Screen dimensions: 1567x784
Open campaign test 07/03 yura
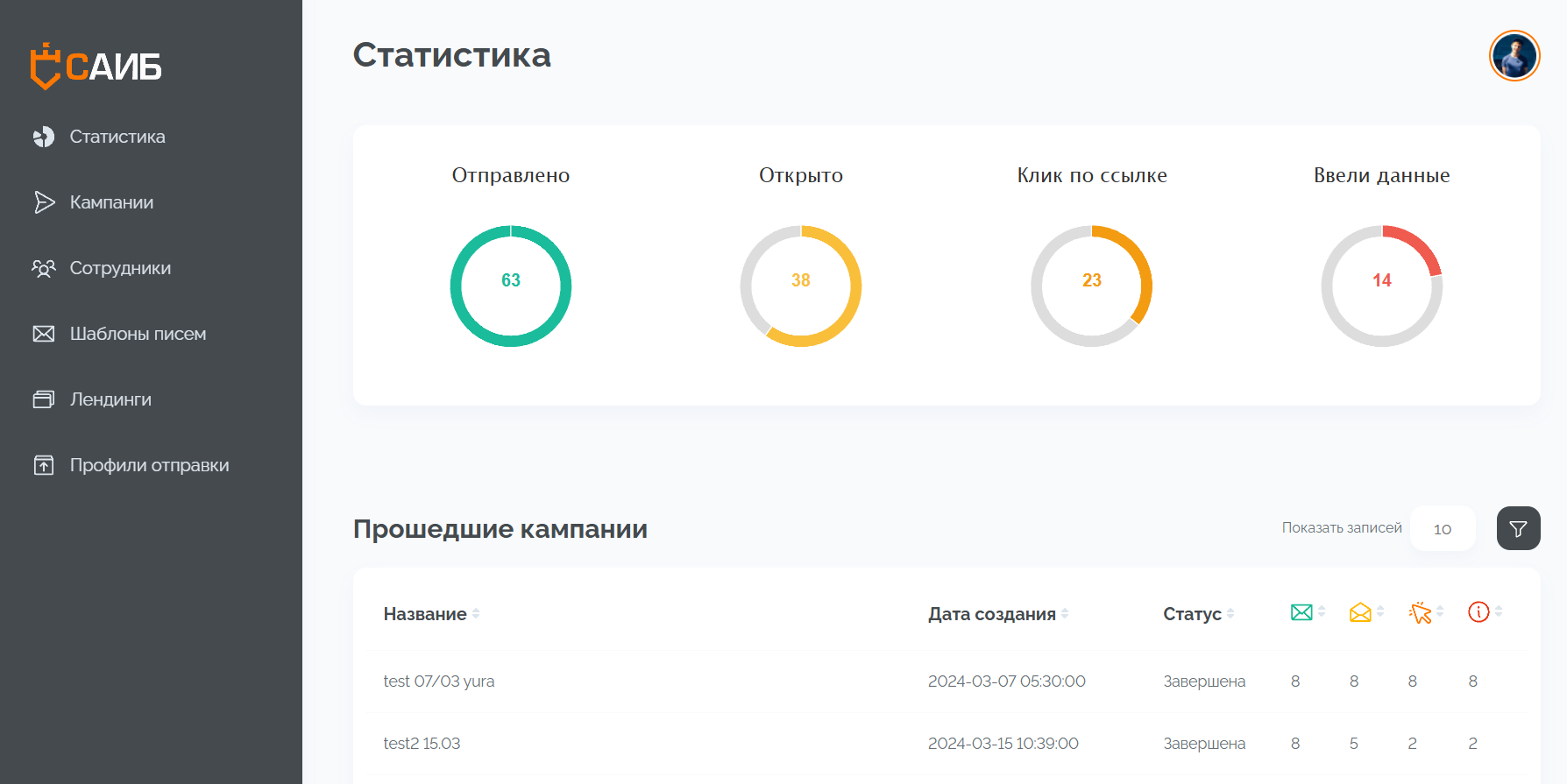[x=439, y=681]
